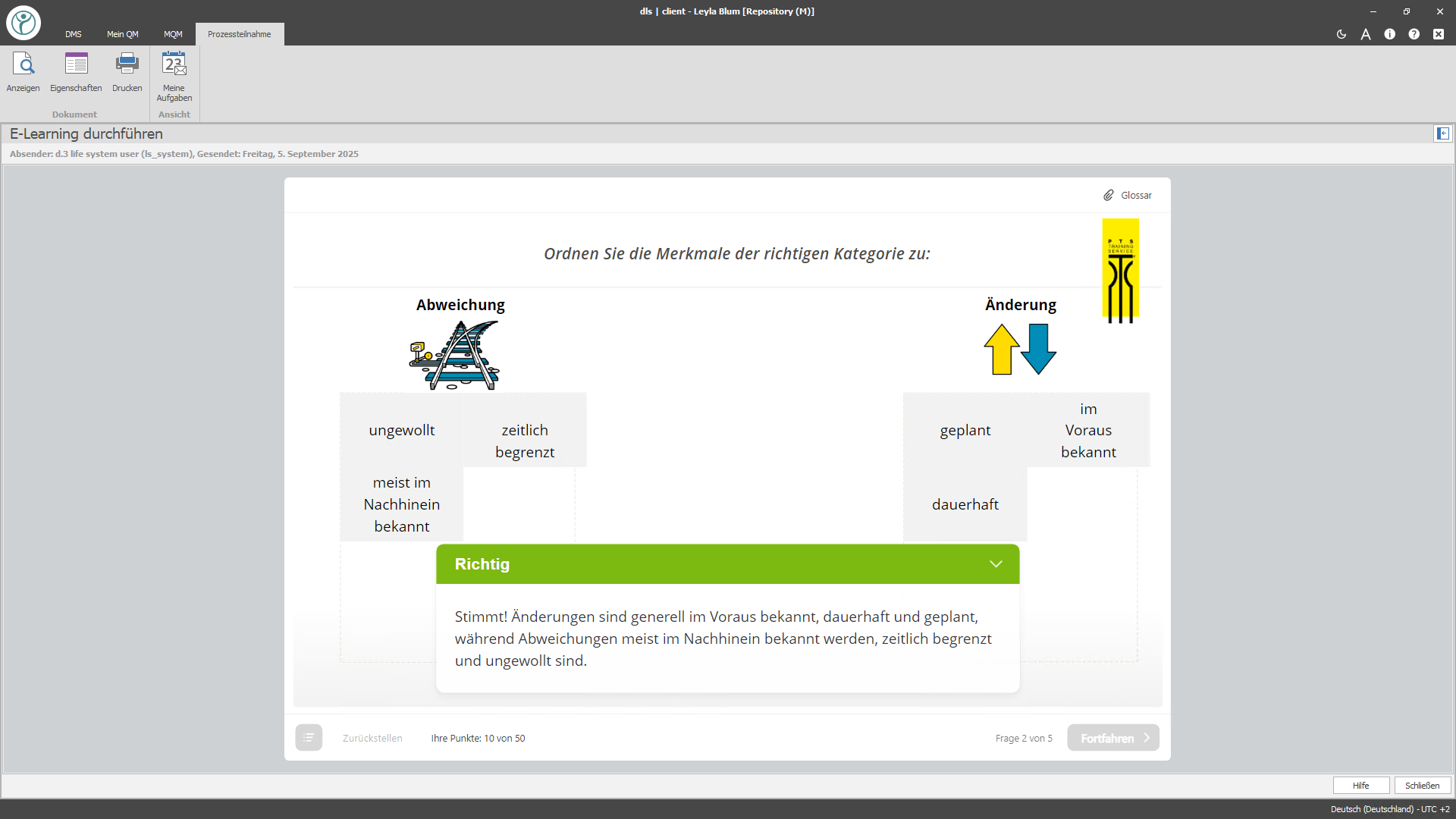The image size is (1456, 819).
Task: Switch to the Mein QM tab
Action: click(x=122, y=34)
